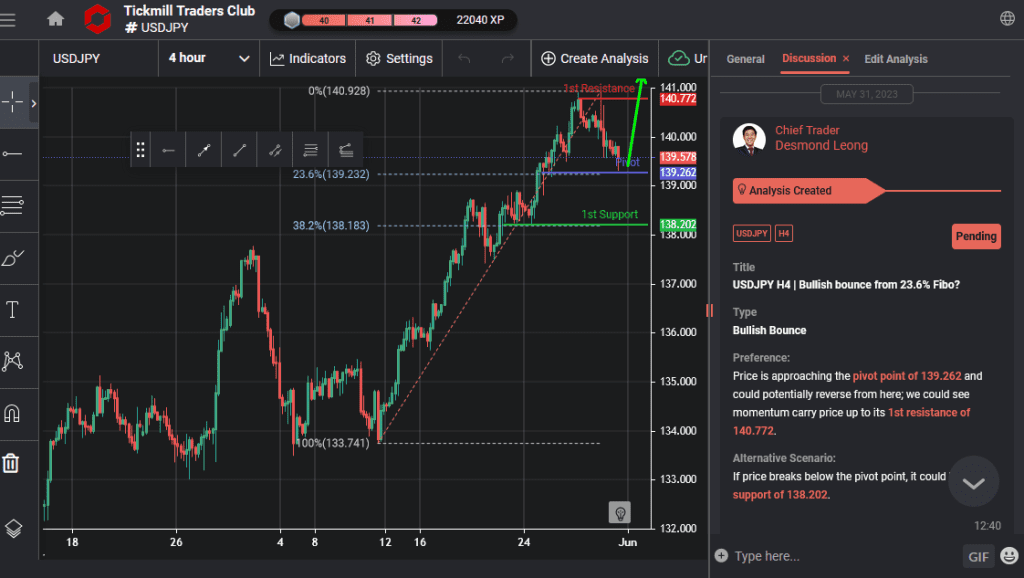Switch to the General tab

point(745,59)
